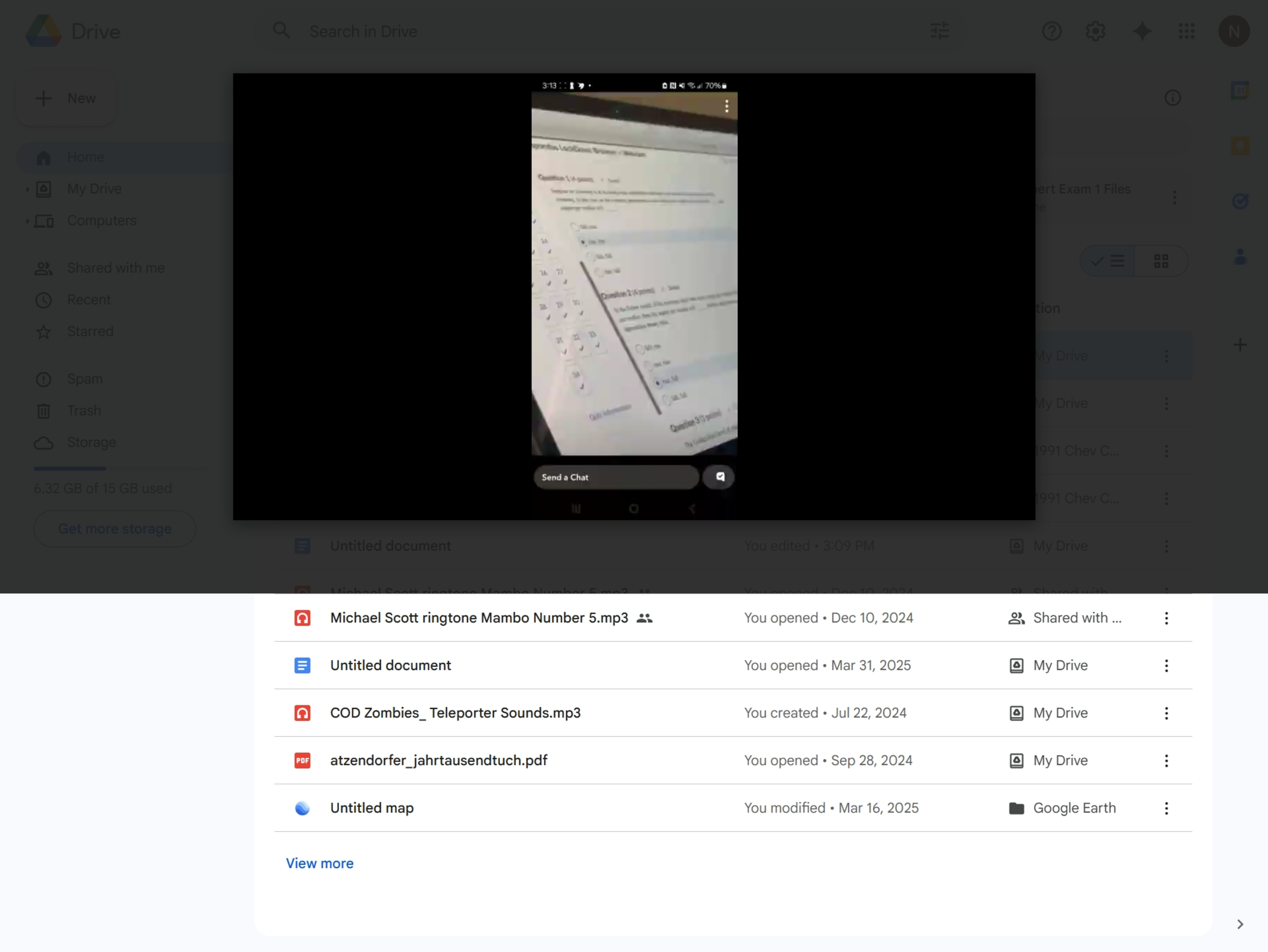Select atzendorfer_jahrtausendtuch.pdf file

click(x=733, y=761)
